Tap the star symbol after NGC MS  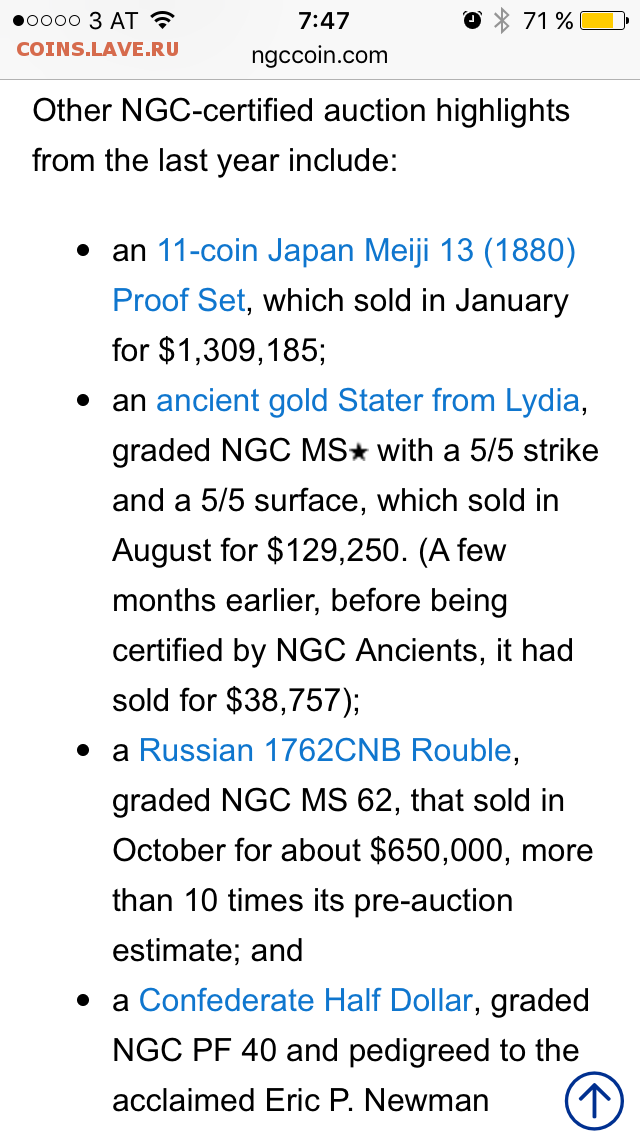point(359,453)
